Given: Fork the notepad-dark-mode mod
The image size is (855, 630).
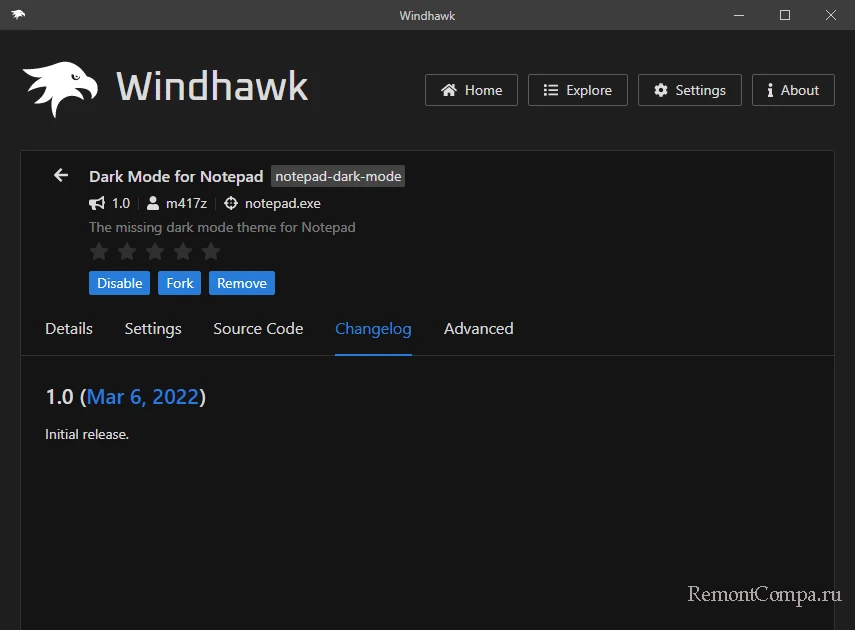Looking at the screenshot, I should (x=180, y=283).
